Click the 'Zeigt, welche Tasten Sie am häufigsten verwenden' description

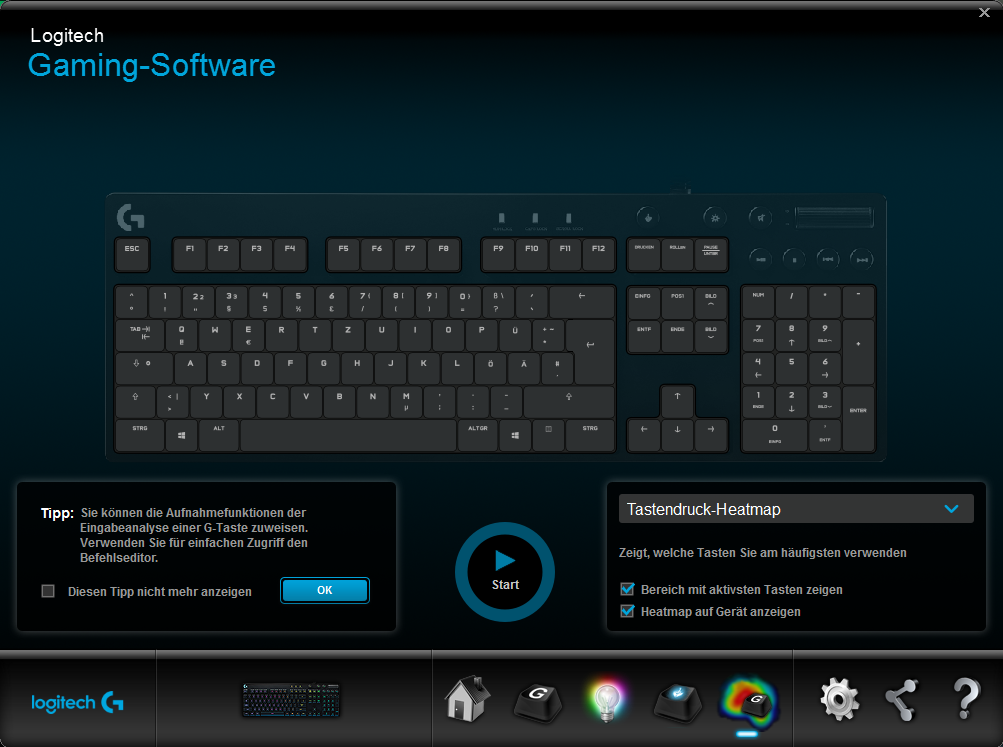(762, 553)
